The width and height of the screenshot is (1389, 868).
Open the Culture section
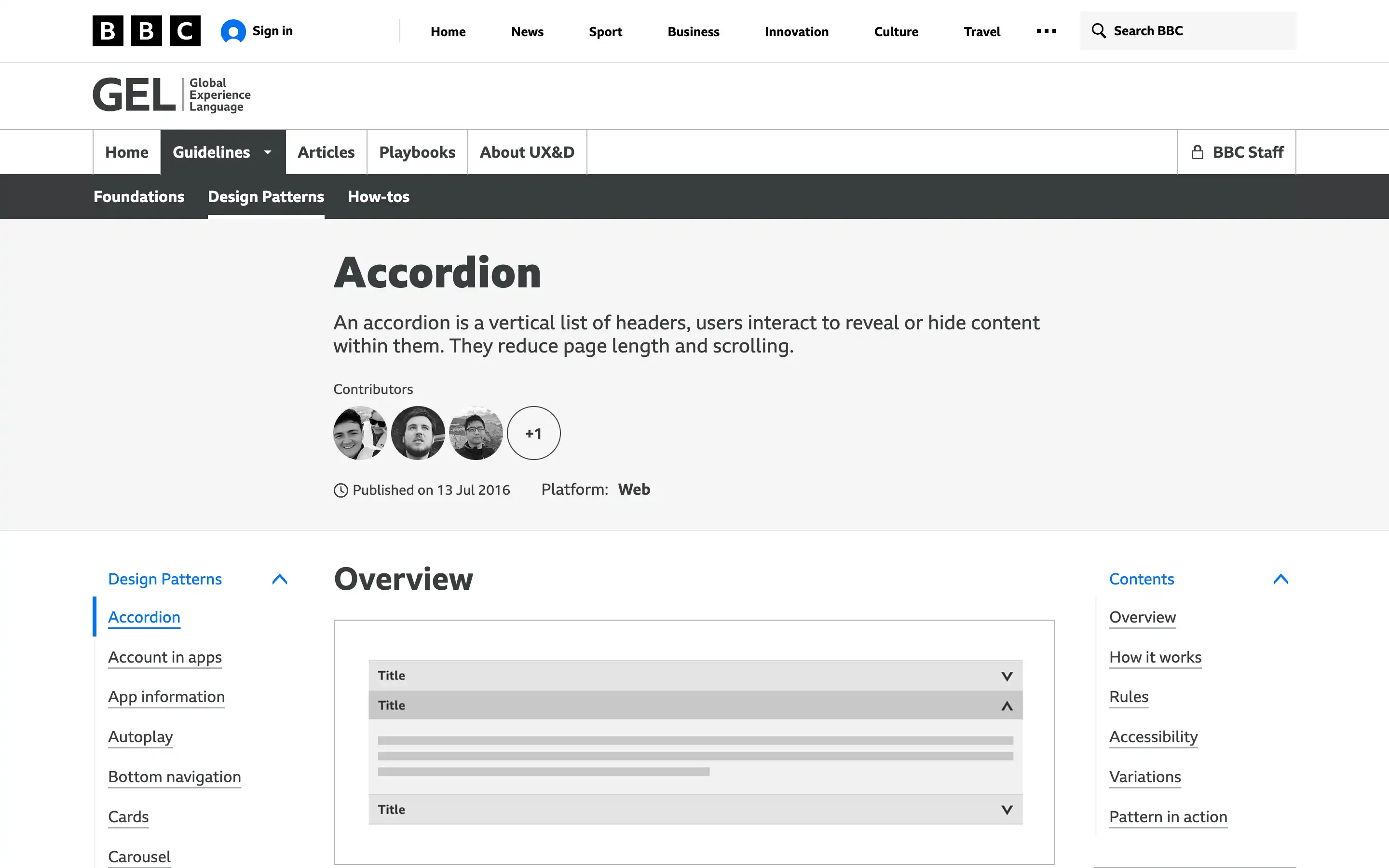pos(896,31)
